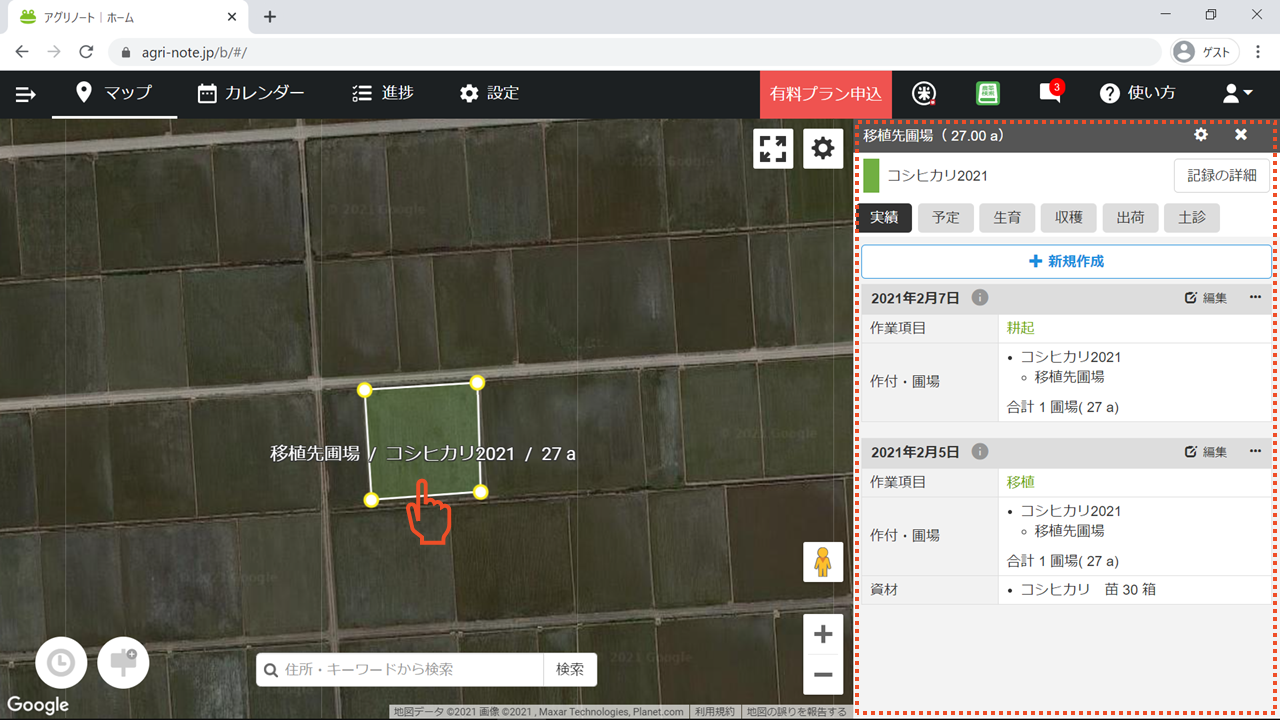1280x720 pixels.
Task: Open the 移植 work item link
Action: [x=1021, y=482]
